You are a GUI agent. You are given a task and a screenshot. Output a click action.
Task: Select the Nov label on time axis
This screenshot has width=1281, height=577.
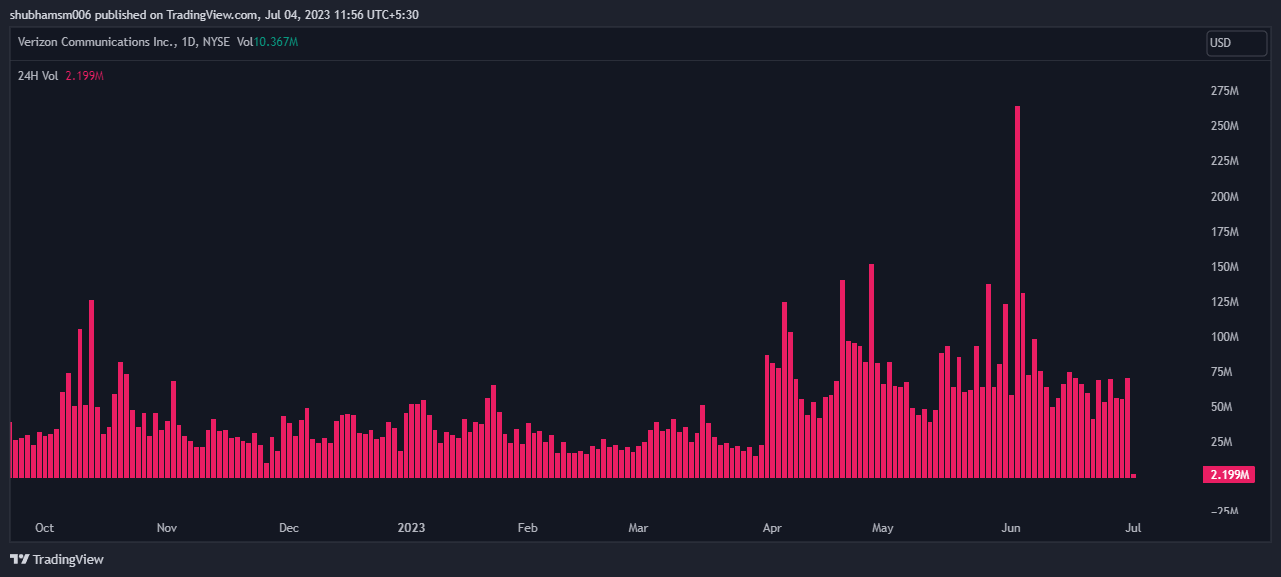tap(167, 527)
